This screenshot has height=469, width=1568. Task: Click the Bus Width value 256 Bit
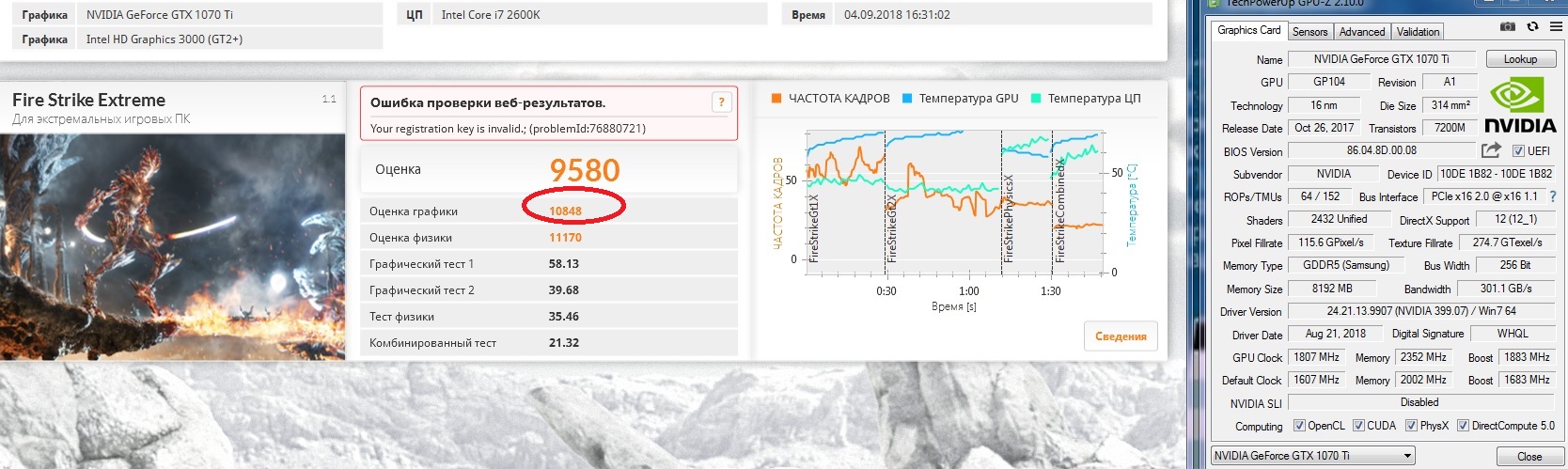[1514, 265]
